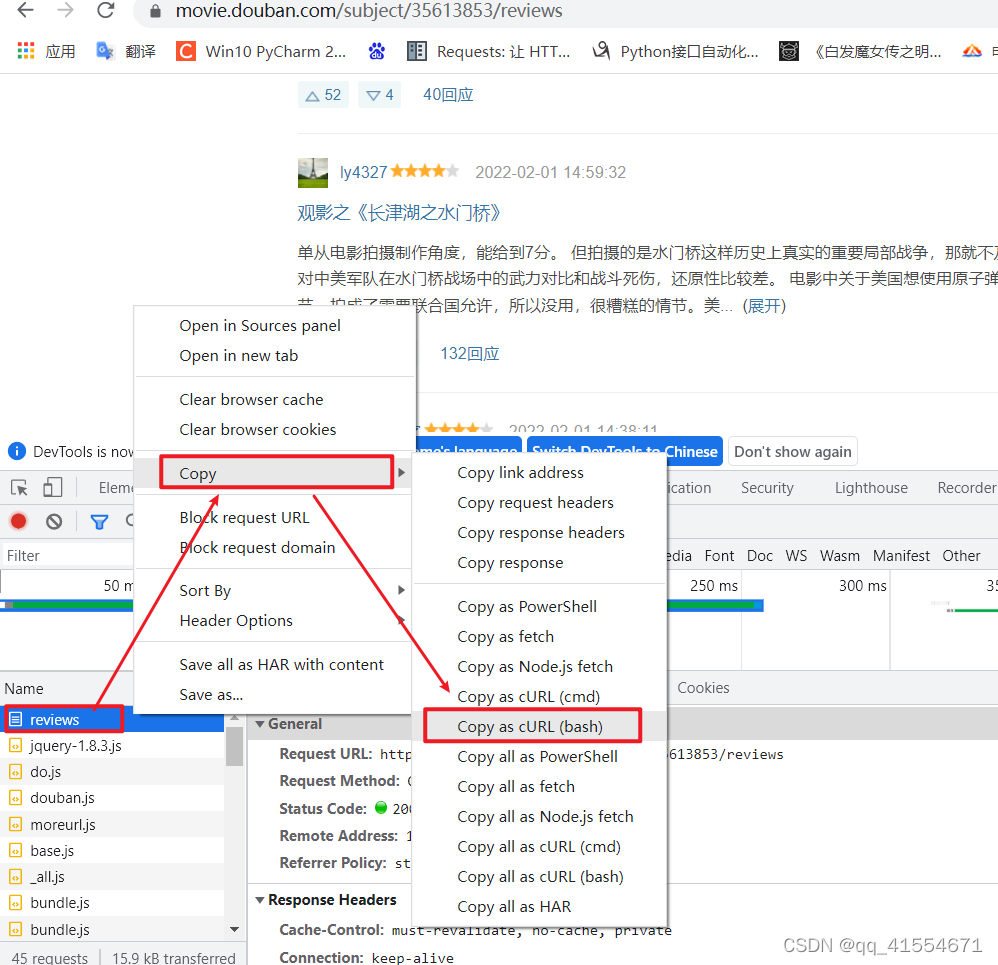
Task: Select Copy as PowerShell
Action: 539,607
